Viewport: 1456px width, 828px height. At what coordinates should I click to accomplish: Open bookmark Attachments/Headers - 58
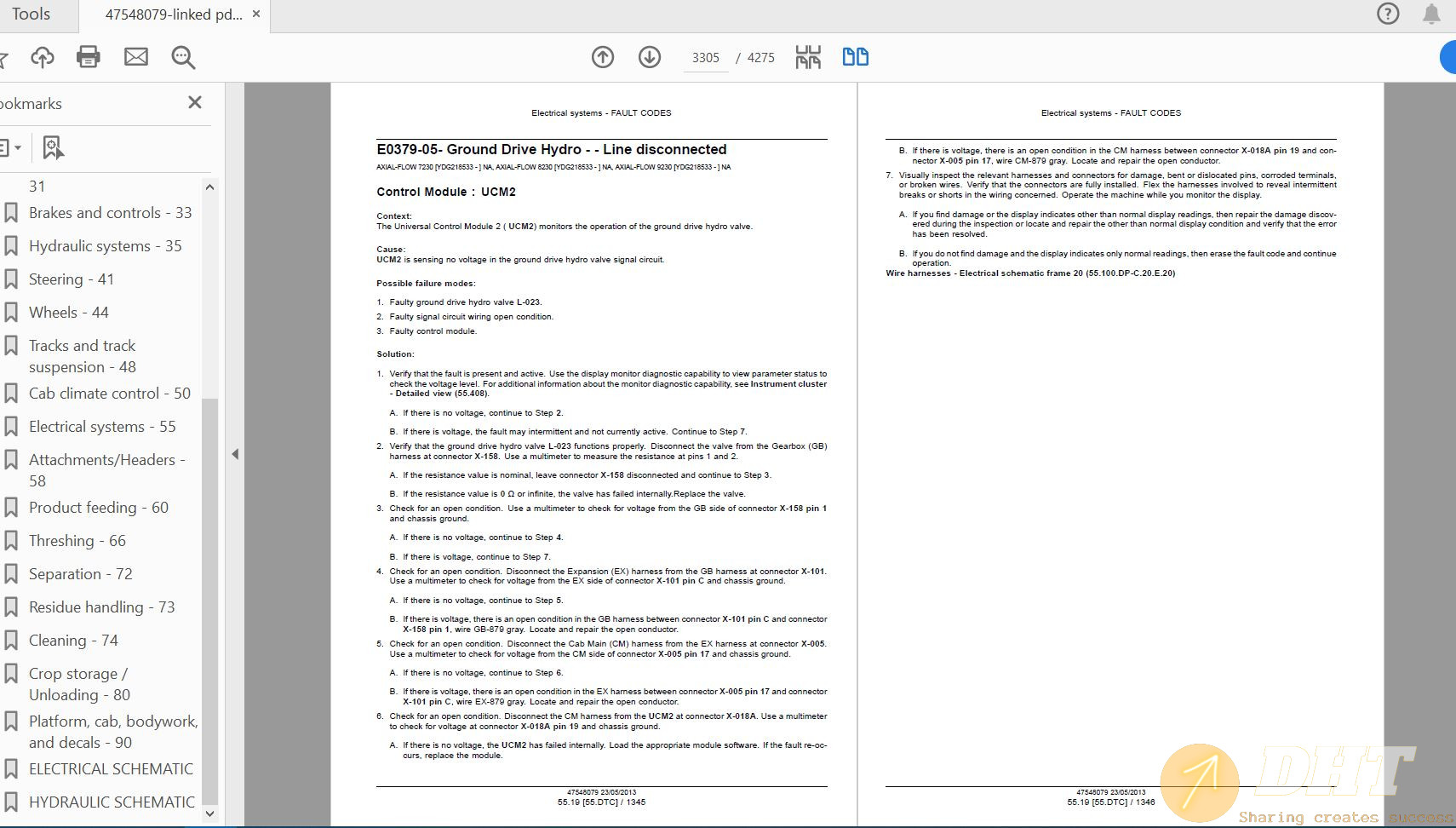click(x=107, y=470)
